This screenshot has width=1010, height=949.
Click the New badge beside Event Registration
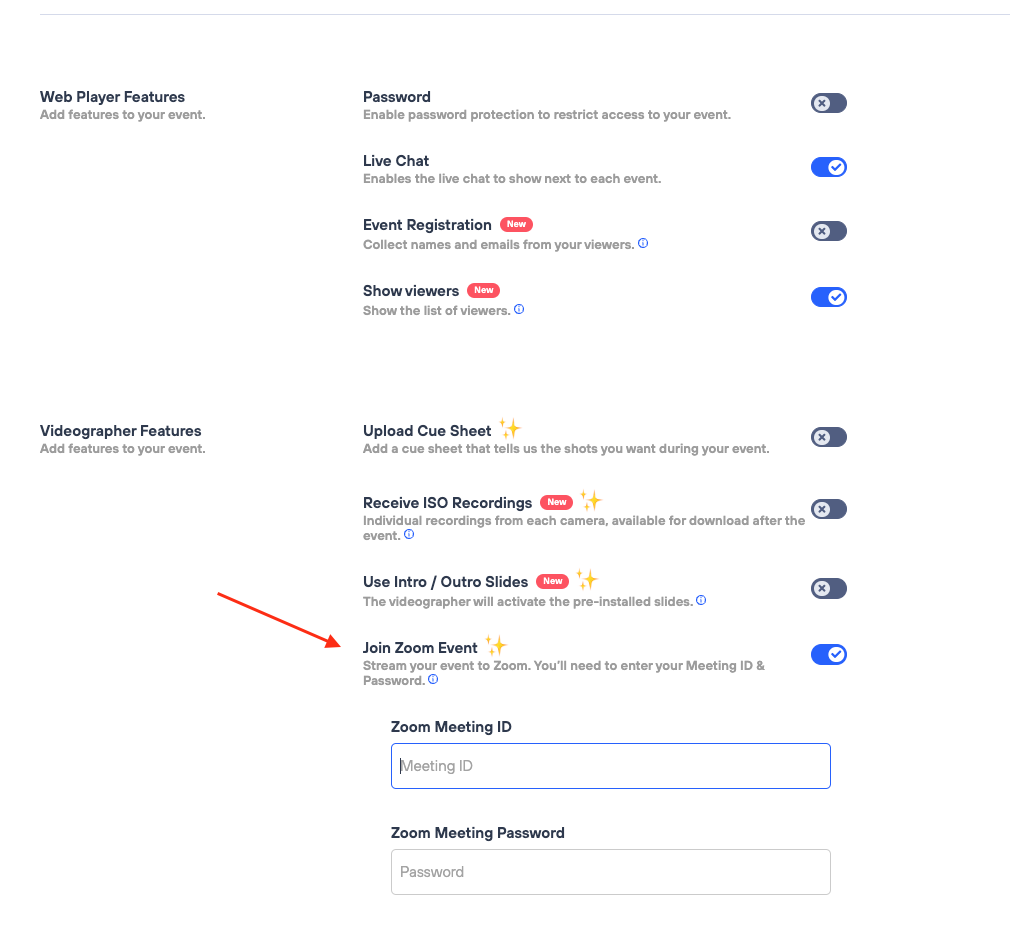(516, 224)
